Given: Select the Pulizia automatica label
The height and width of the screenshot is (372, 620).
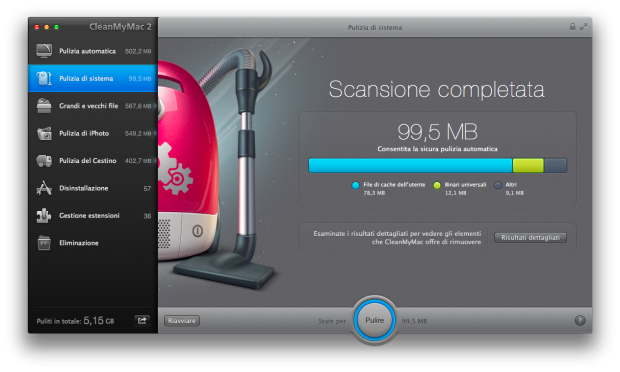Looking at the screenshot, I should click(x=87, y=51).
